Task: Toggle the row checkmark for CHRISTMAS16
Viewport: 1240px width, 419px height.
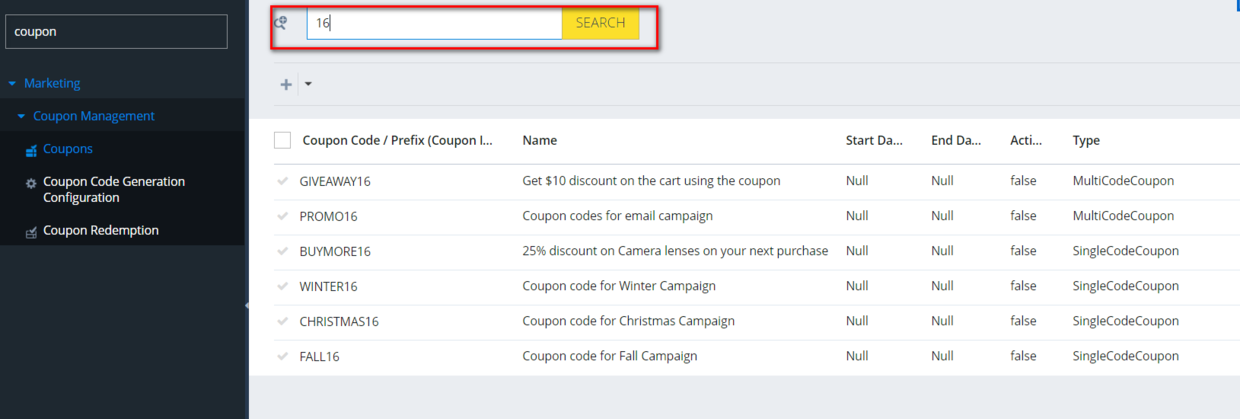Action: [283, 321]
